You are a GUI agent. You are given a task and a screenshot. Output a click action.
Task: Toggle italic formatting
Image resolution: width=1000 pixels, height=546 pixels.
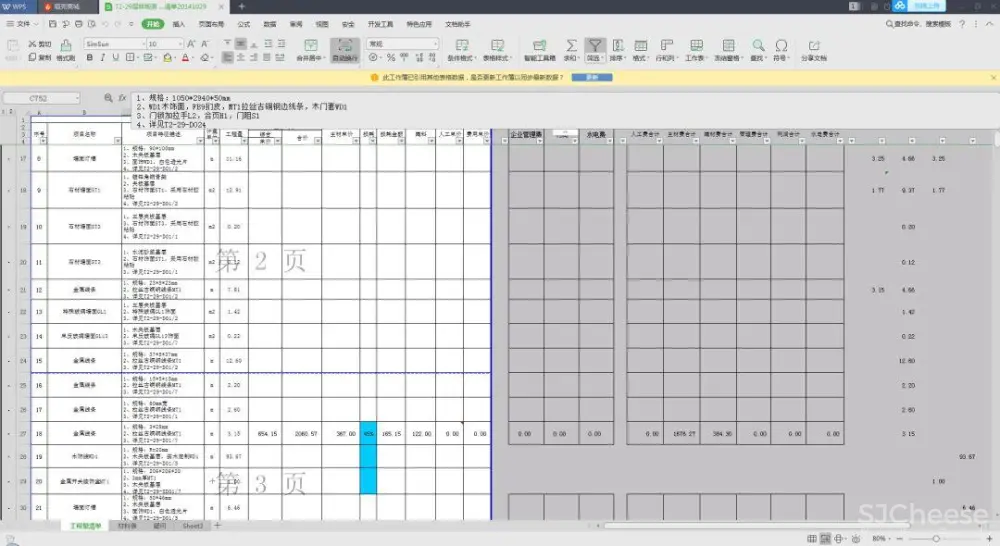[101, 58]
